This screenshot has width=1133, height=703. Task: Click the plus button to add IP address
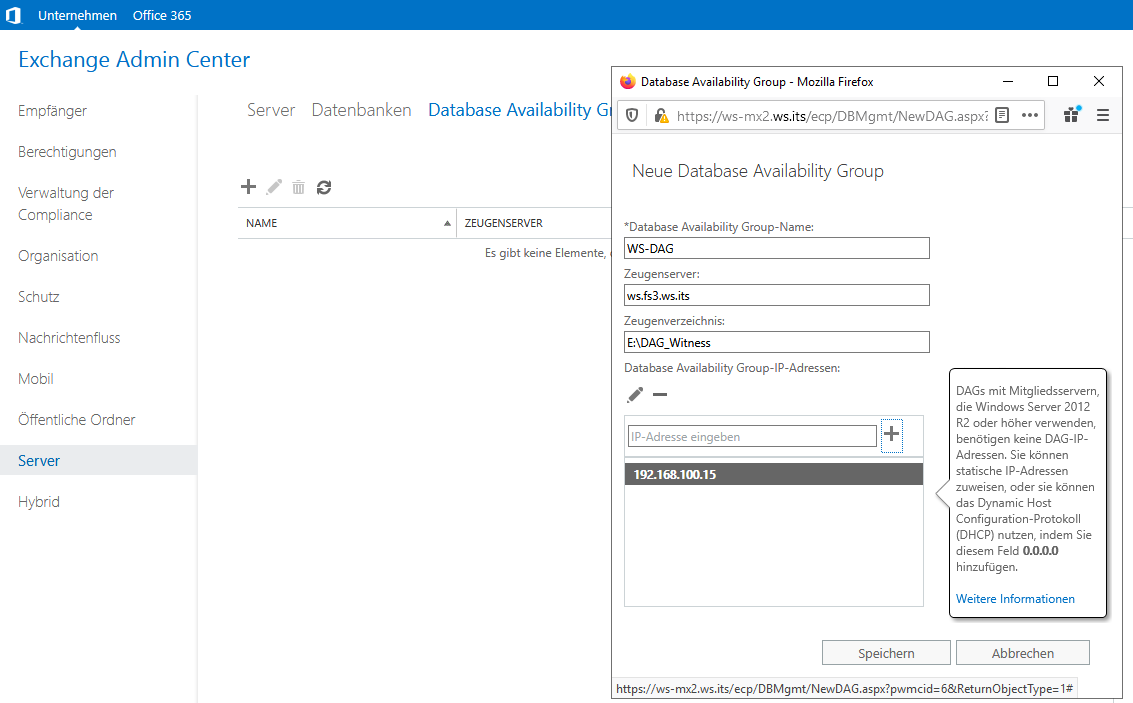coord(892,434)
